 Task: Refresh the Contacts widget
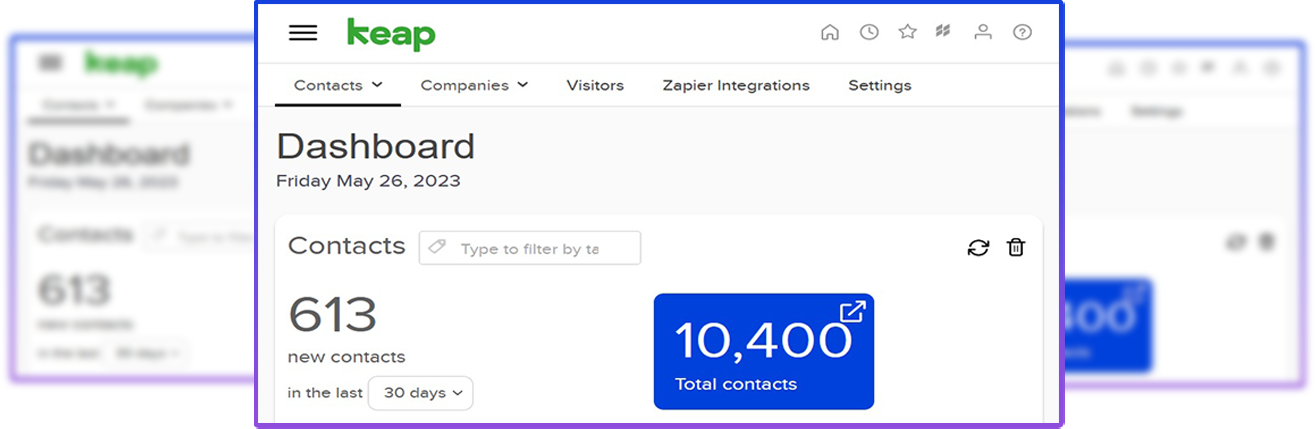pos(978,248)
